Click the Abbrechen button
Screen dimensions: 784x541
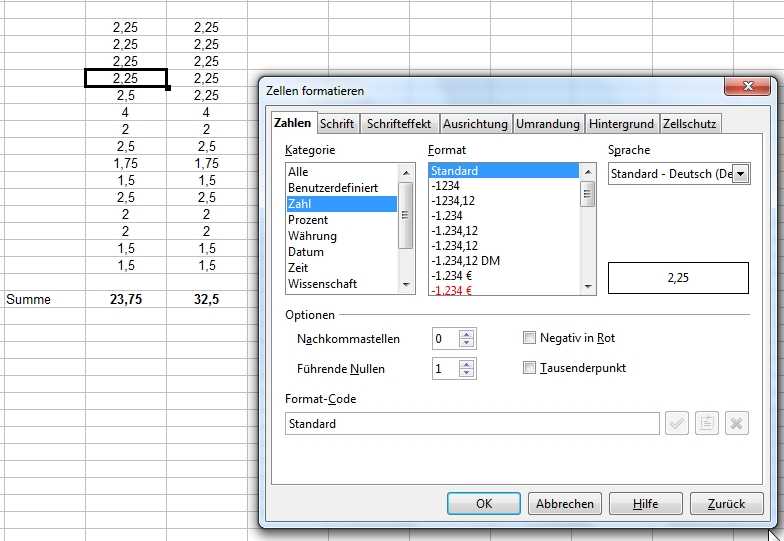click(x=564, y=504)
